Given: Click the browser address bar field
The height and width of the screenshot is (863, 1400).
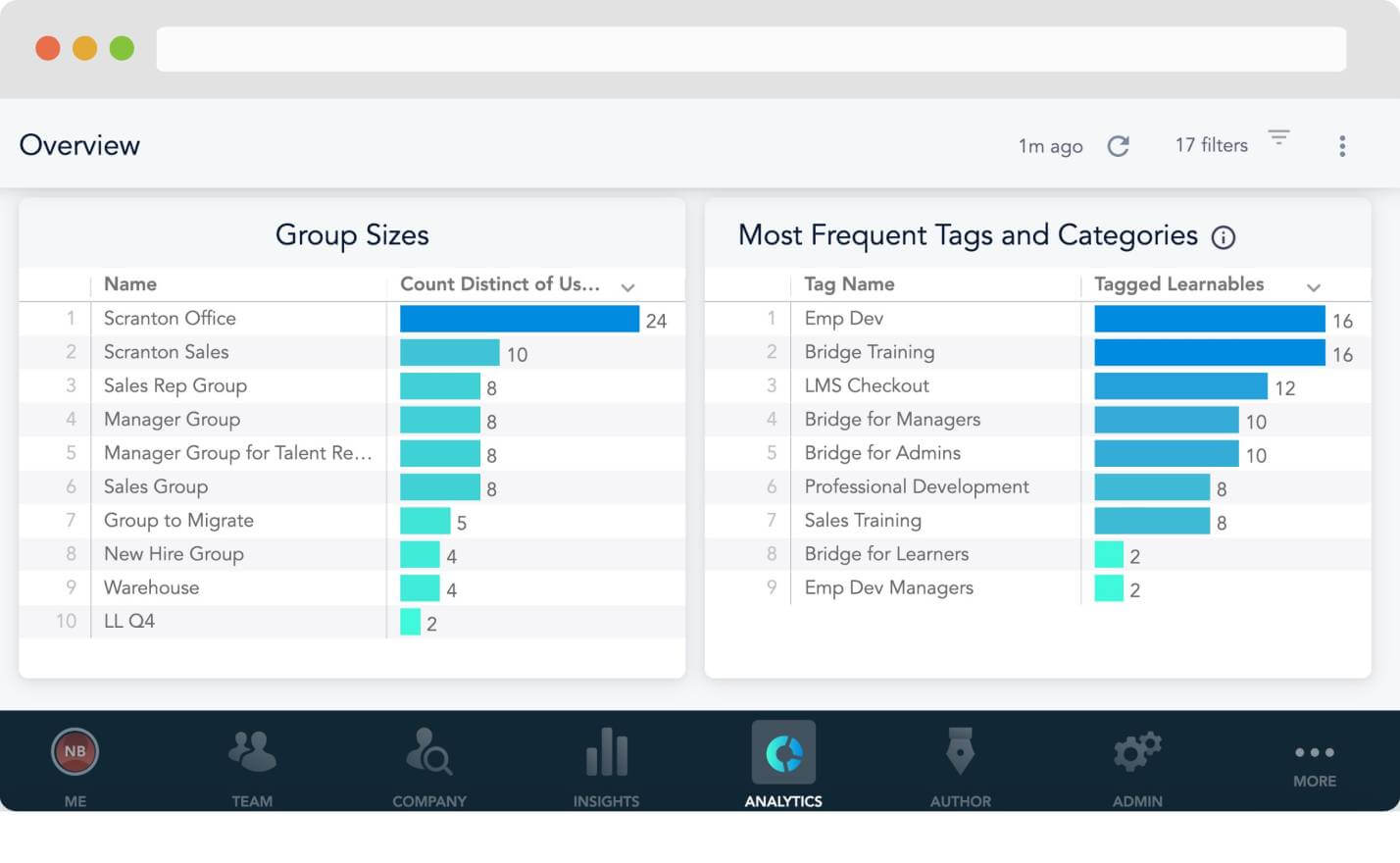Looking at the screenshot, I should tap(751, 48).
